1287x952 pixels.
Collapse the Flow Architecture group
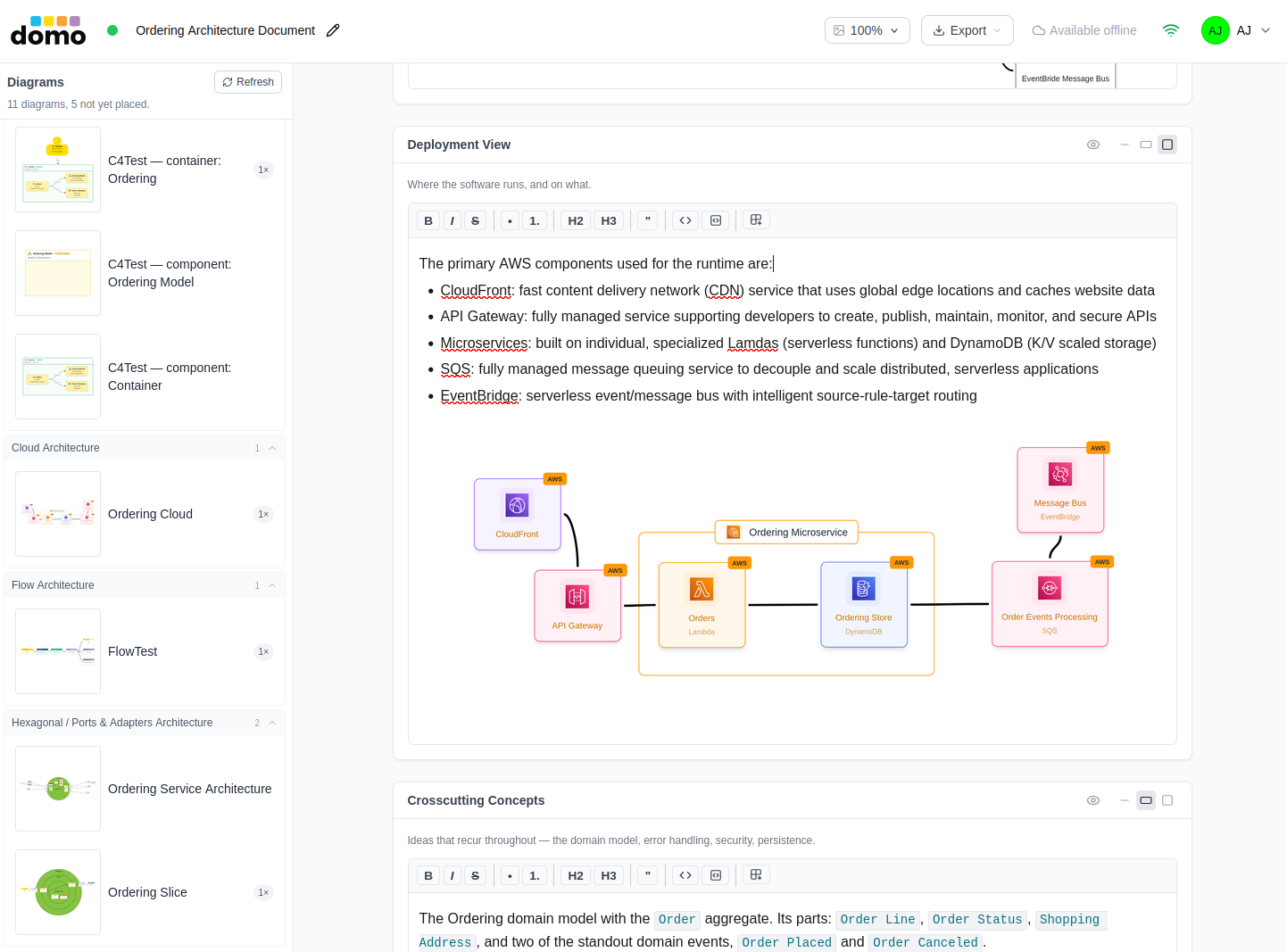pyautogui.click(x=272, y=585)
